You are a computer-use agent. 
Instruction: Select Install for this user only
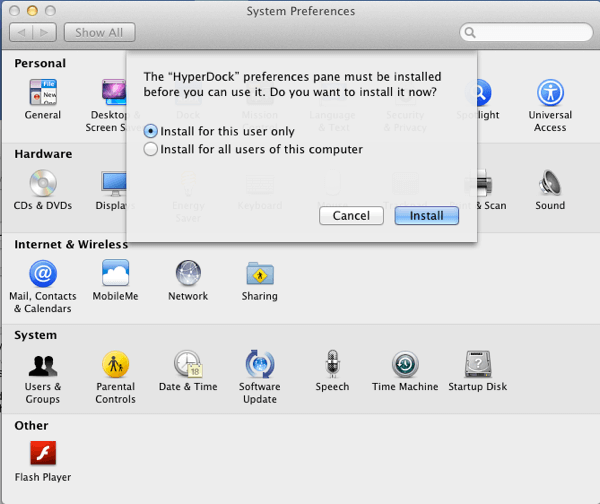pos(219,131)
